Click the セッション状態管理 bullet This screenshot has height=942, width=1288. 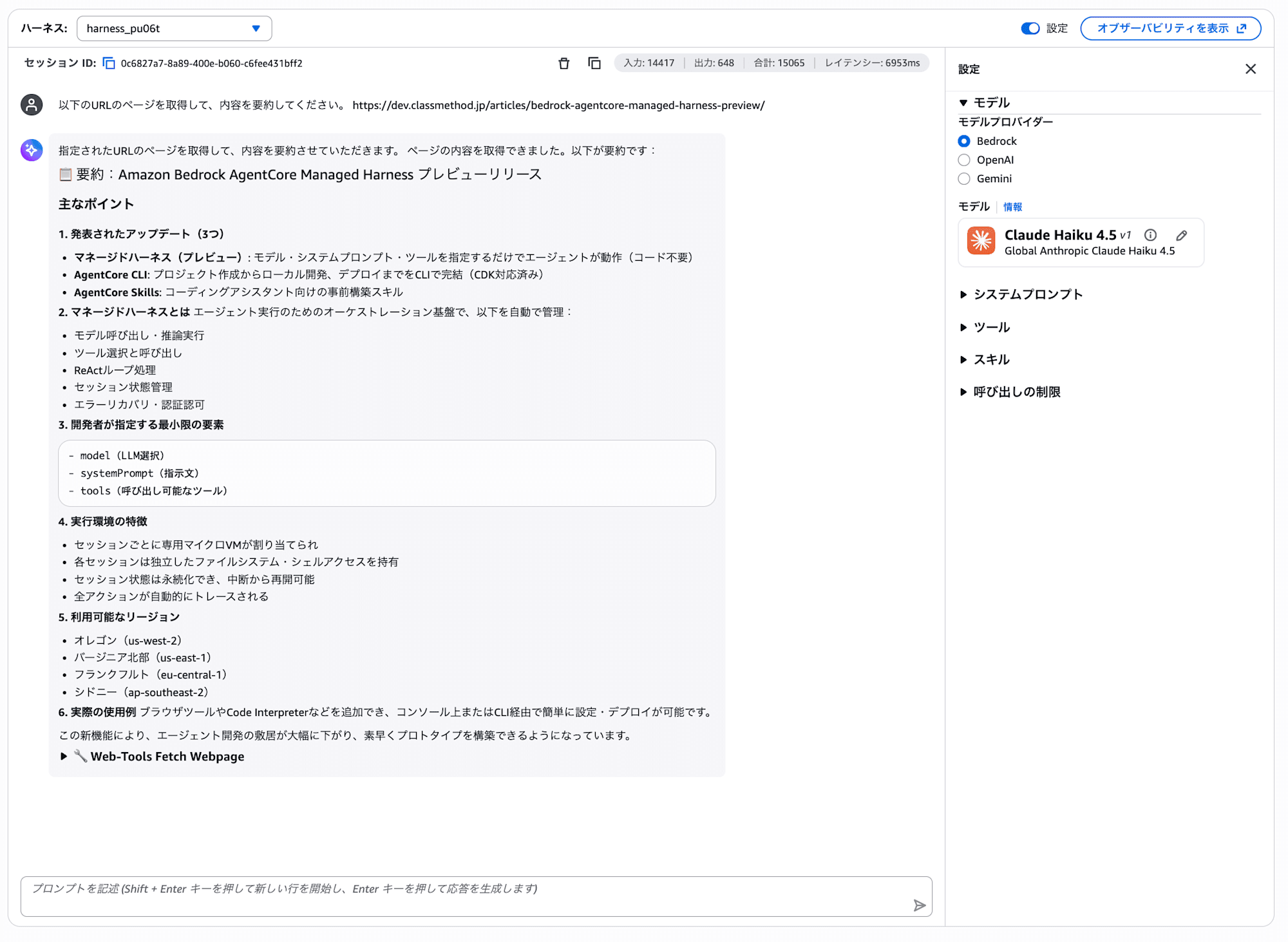(123, 387)
